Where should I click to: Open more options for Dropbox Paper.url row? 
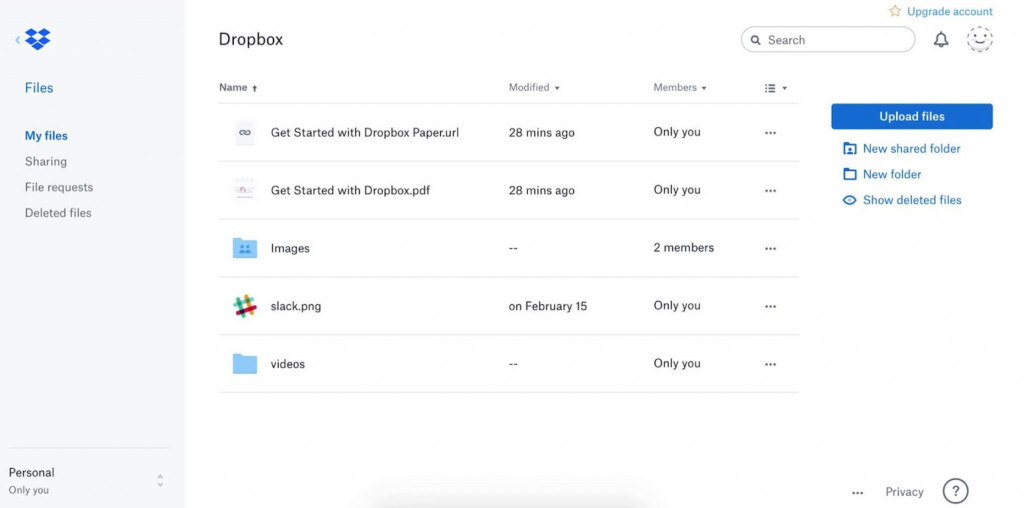[771, 133]
